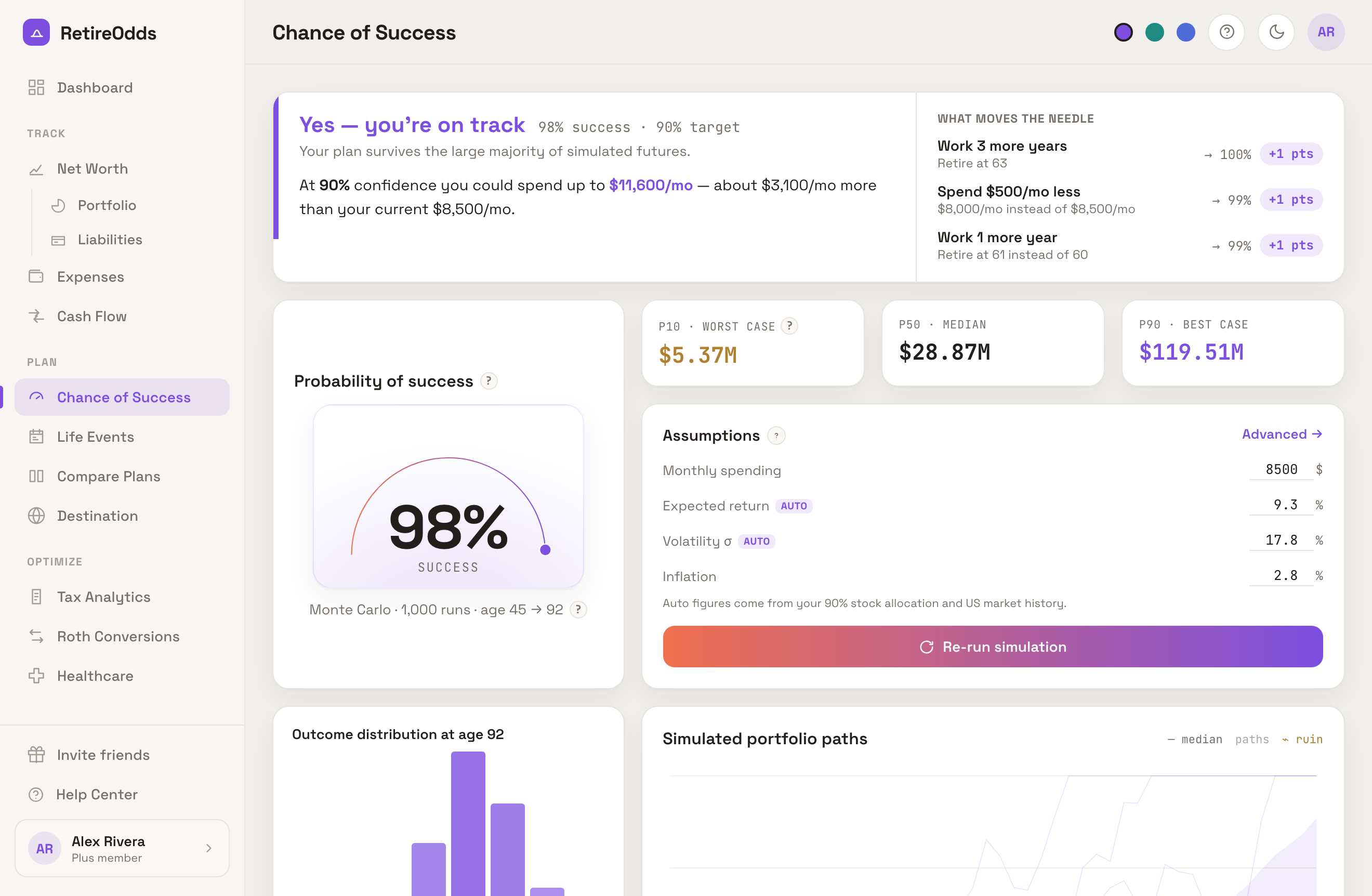Select the Work 3 more years suggestion

[1129, 154]
